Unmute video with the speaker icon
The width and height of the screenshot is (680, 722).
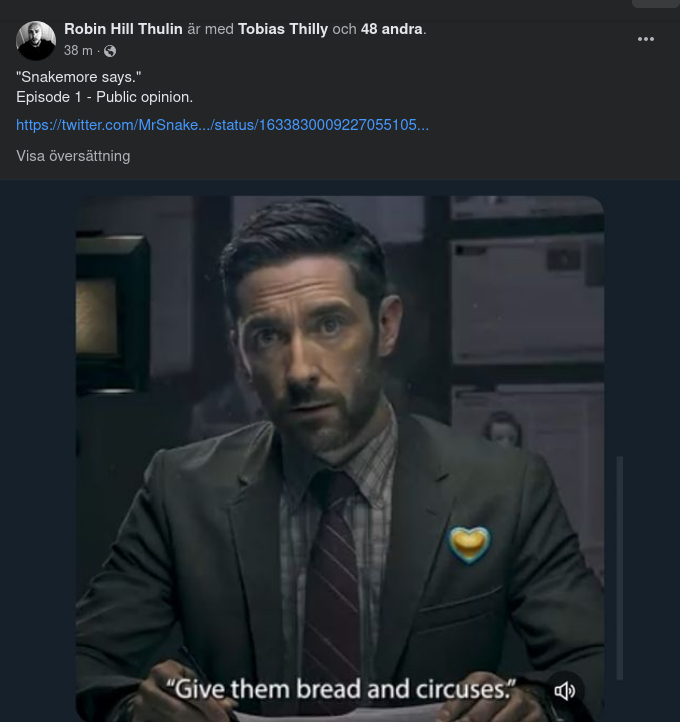pyautogui.click(x=565, y=690)
